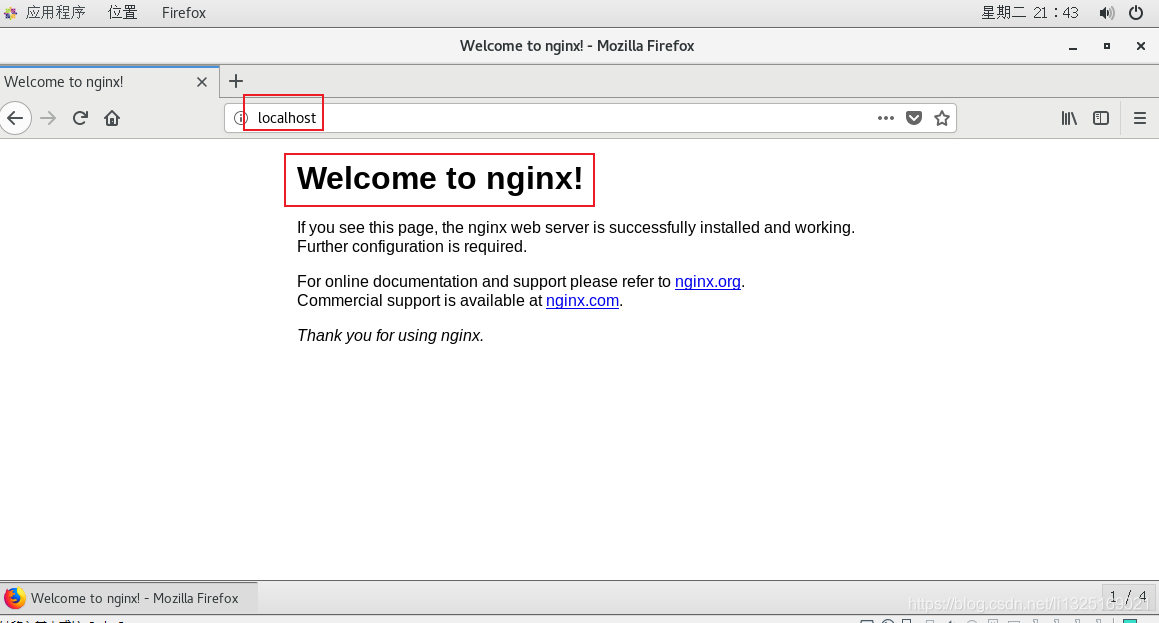This screenshot has width=1159, height=623.
Task: Open the Library bookmarks and history
Action: click(x=1069, y=118)
